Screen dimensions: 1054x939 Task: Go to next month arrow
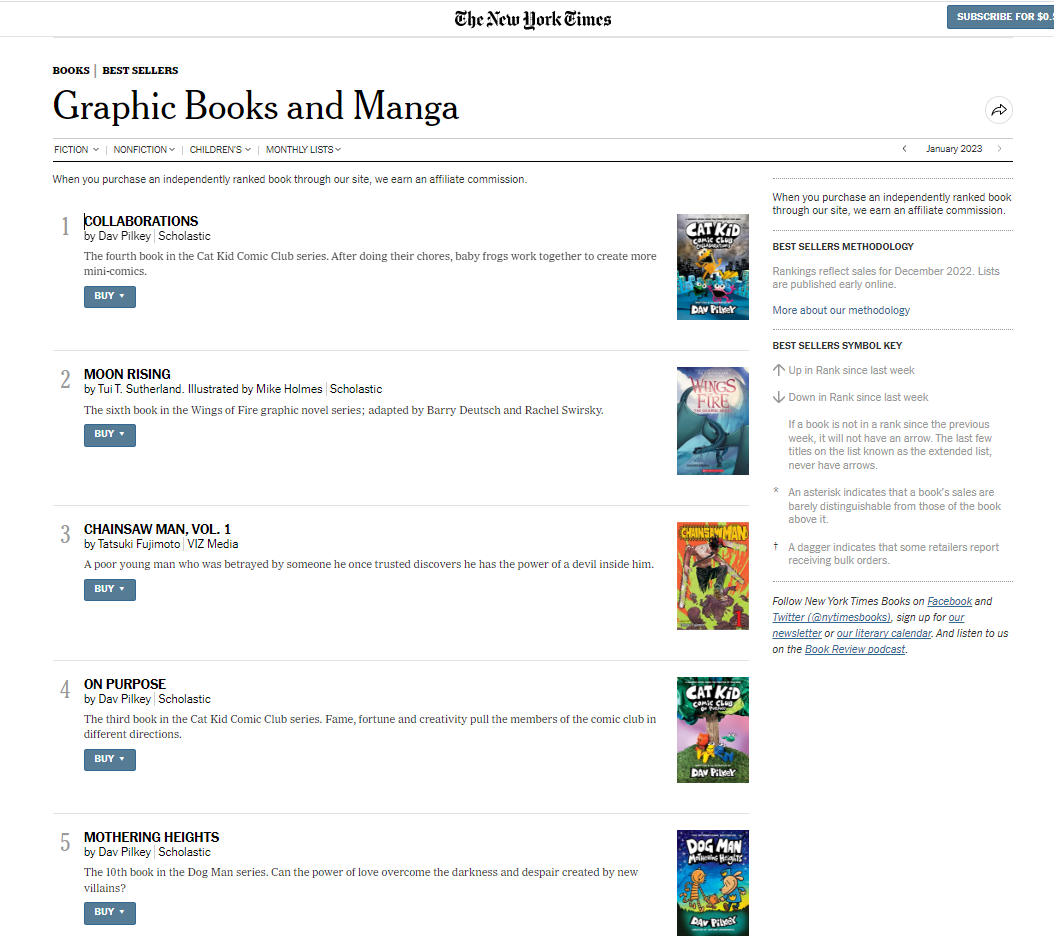(x=1000, y=149)
